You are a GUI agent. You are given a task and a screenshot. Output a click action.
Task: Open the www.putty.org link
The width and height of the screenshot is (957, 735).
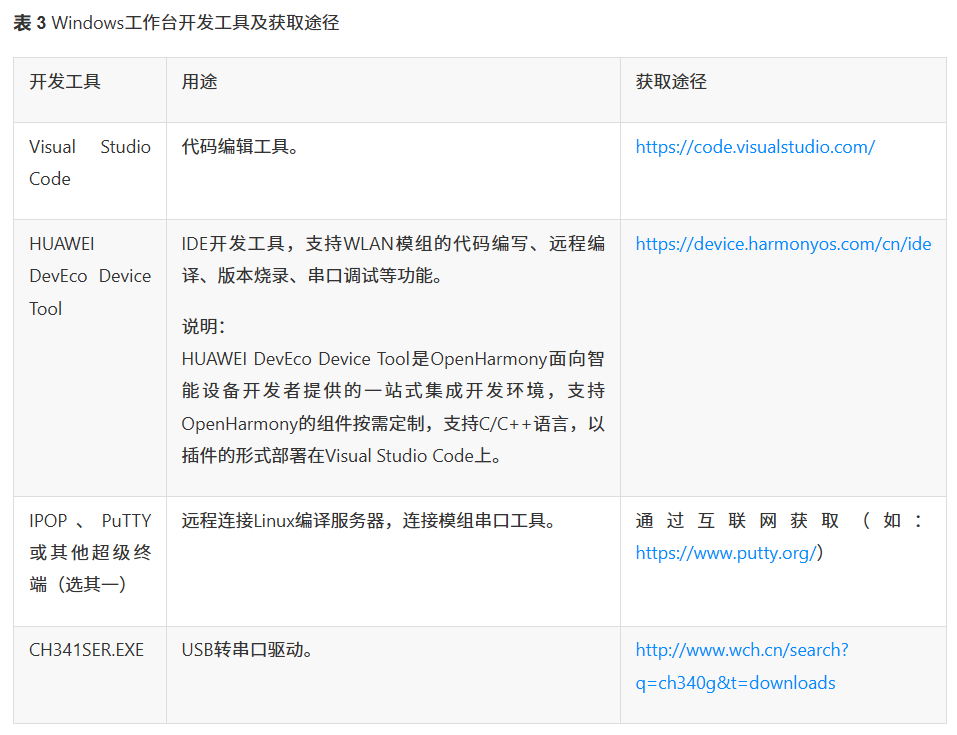726,553
